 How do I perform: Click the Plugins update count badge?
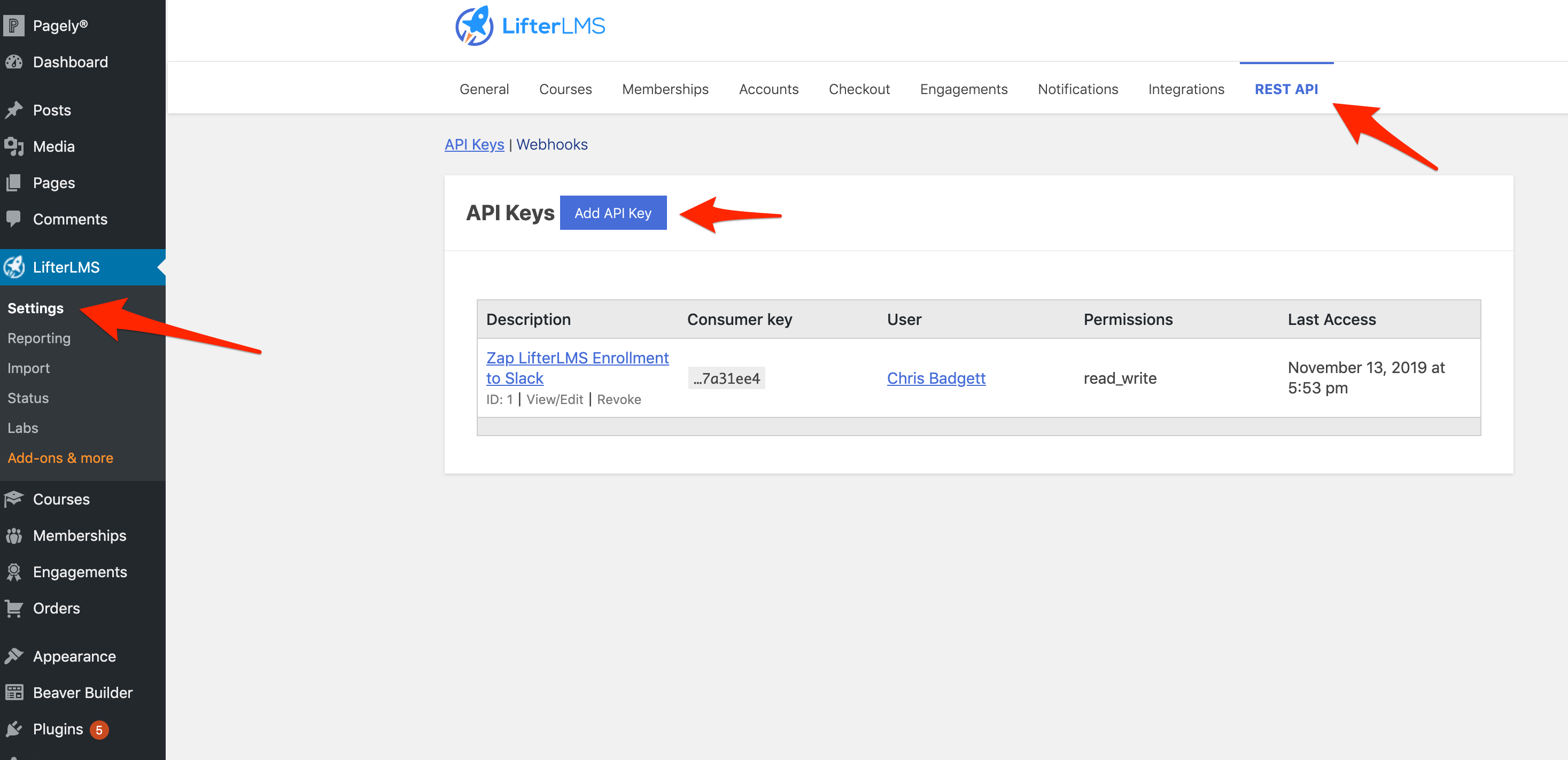pyautogui.click(x=99, y=730)
